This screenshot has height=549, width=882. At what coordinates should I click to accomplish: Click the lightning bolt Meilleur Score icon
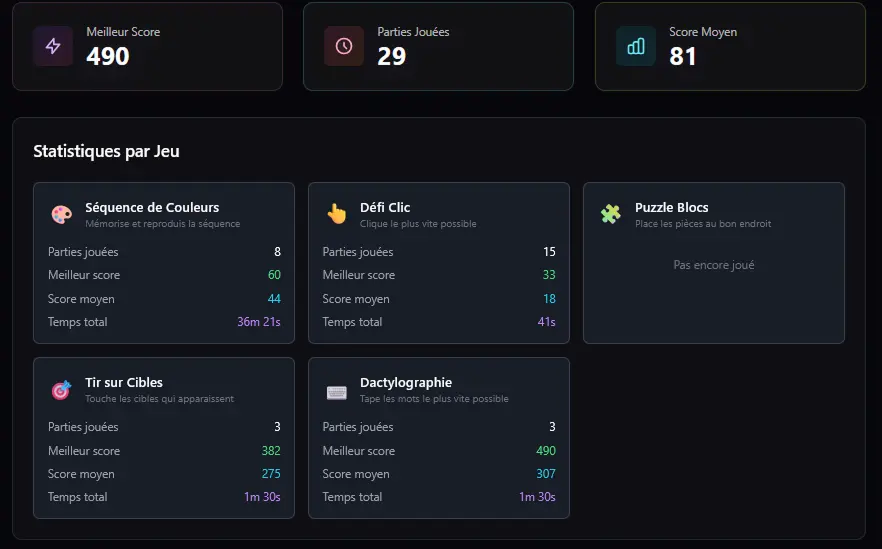coord(53,46)
